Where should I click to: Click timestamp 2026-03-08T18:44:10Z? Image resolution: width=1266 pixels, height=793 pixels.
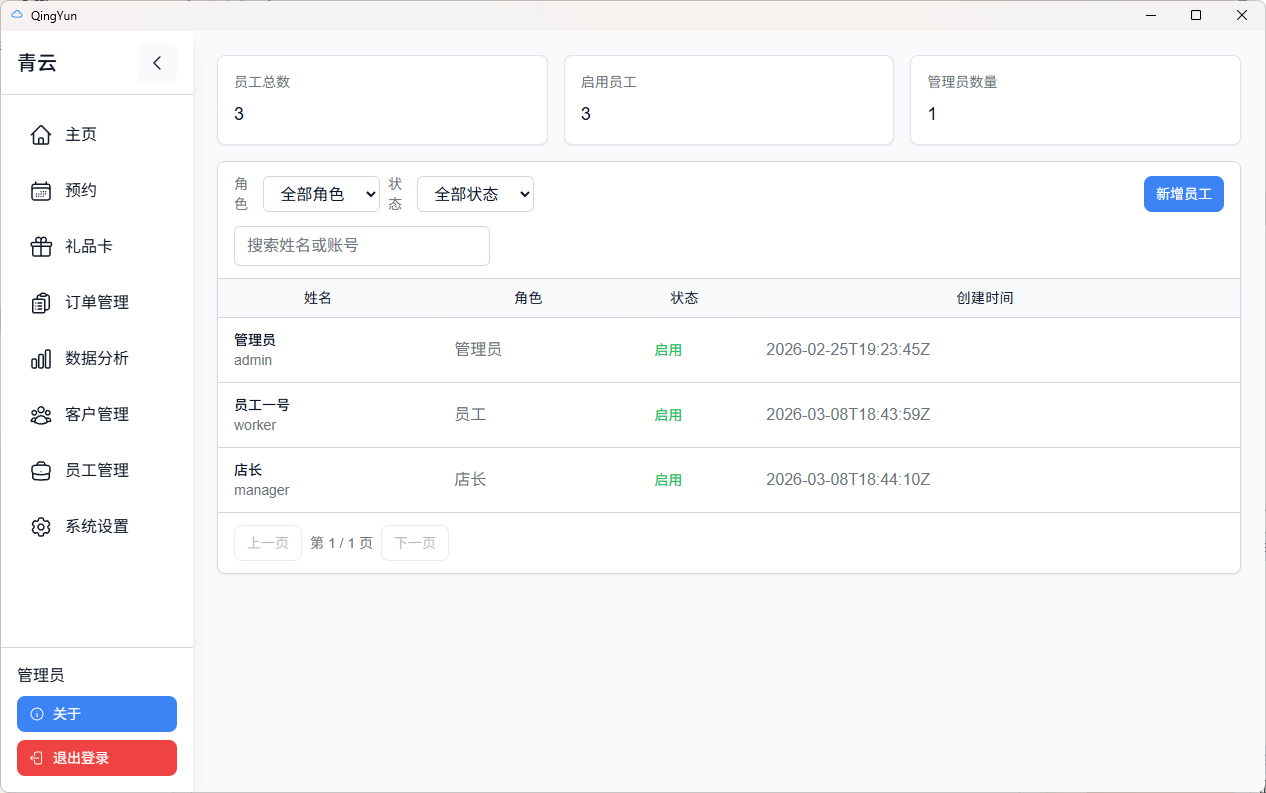click(x=848, y=480)
